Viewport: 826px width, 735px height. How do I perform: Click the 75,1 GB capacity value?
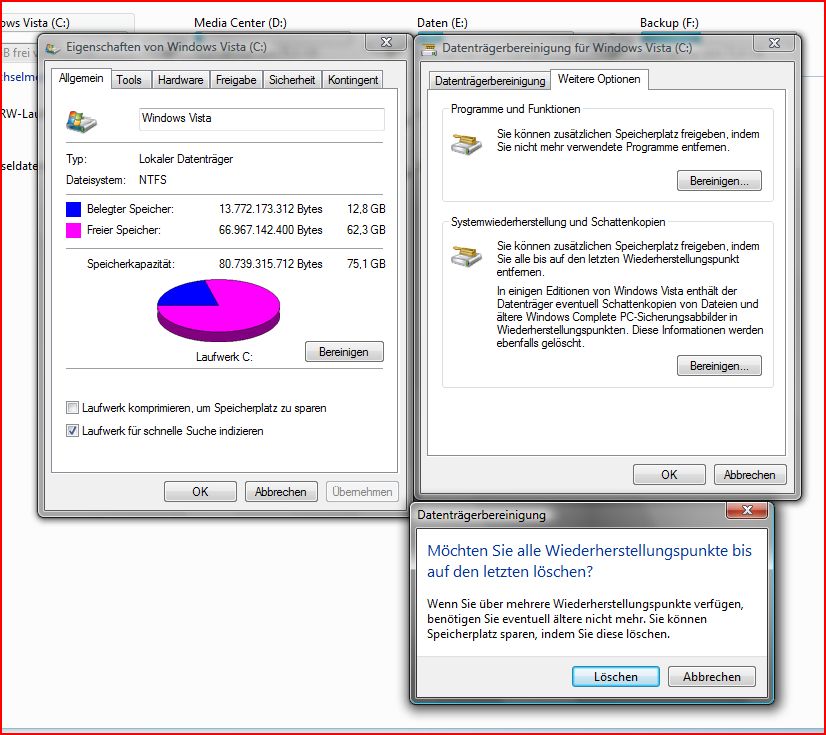point(366,264)
